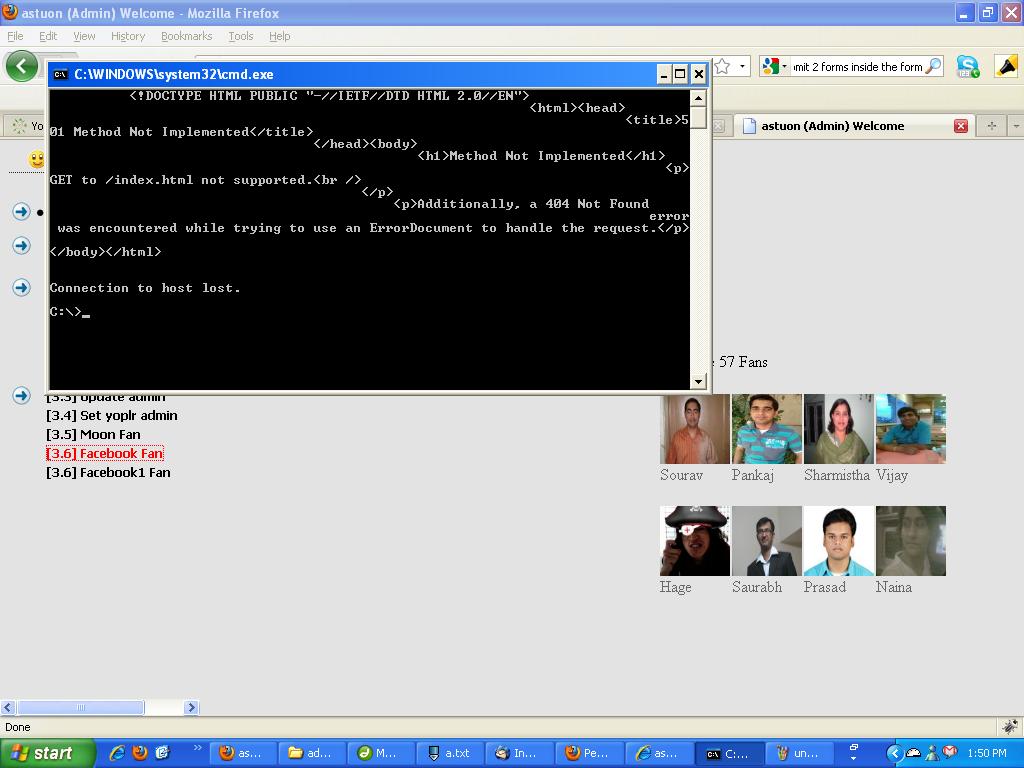Screen dimensions: 1024x768
Task: Open the Bookmarks menu in Firefox
Action: click(x=186, y=36)
